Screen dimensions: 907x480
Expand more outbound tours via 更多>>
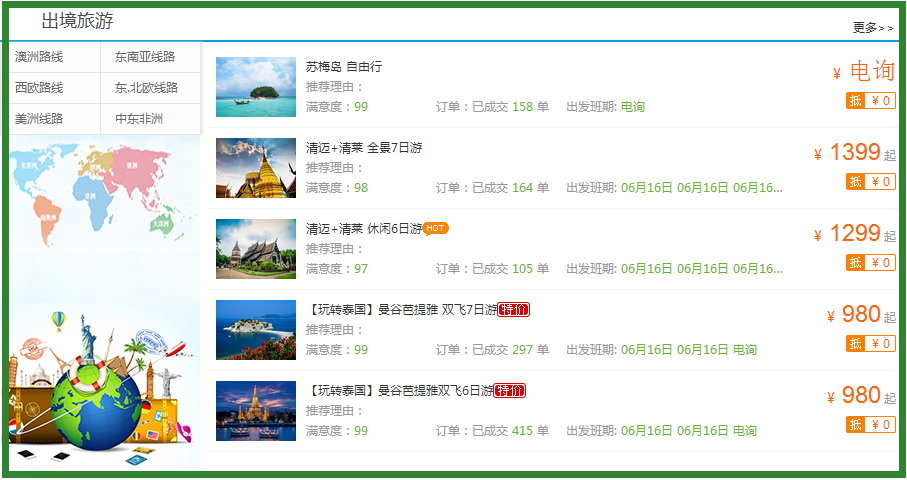[872, 28]
